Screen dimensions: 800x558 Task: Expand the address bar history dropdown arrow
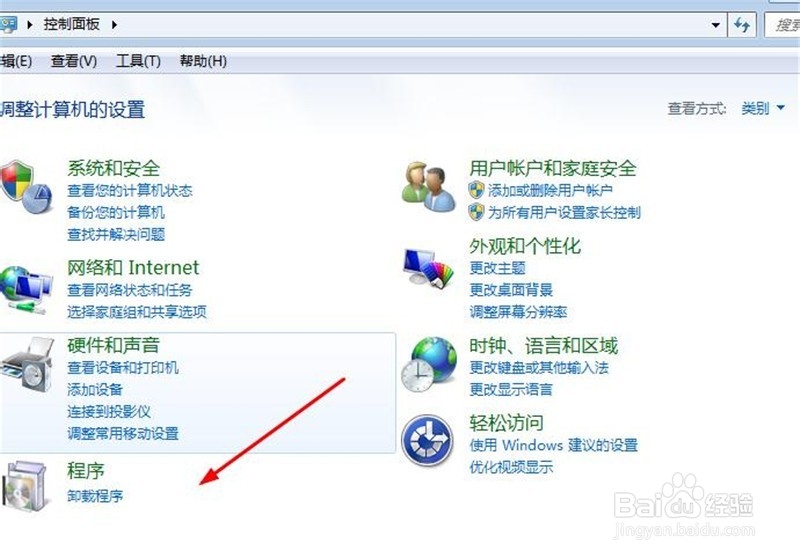click(x=716, y=24)
